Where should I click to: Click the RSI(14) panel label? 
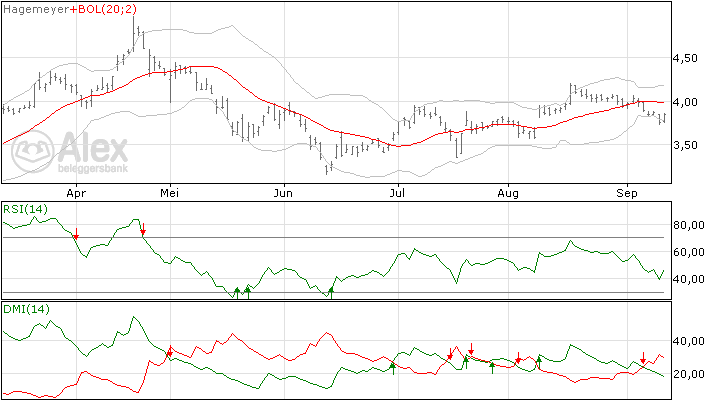click(x=25, y=209)
